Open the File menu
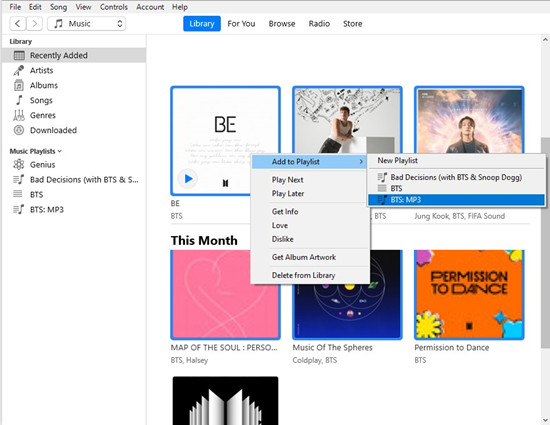 [15, 7]
